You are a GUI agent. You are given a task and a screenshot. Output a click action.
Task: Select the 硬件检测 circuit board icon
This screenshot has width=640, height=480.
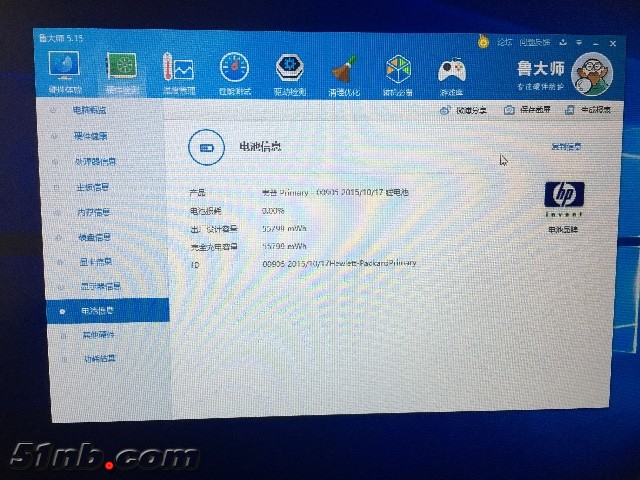point(121,67)
